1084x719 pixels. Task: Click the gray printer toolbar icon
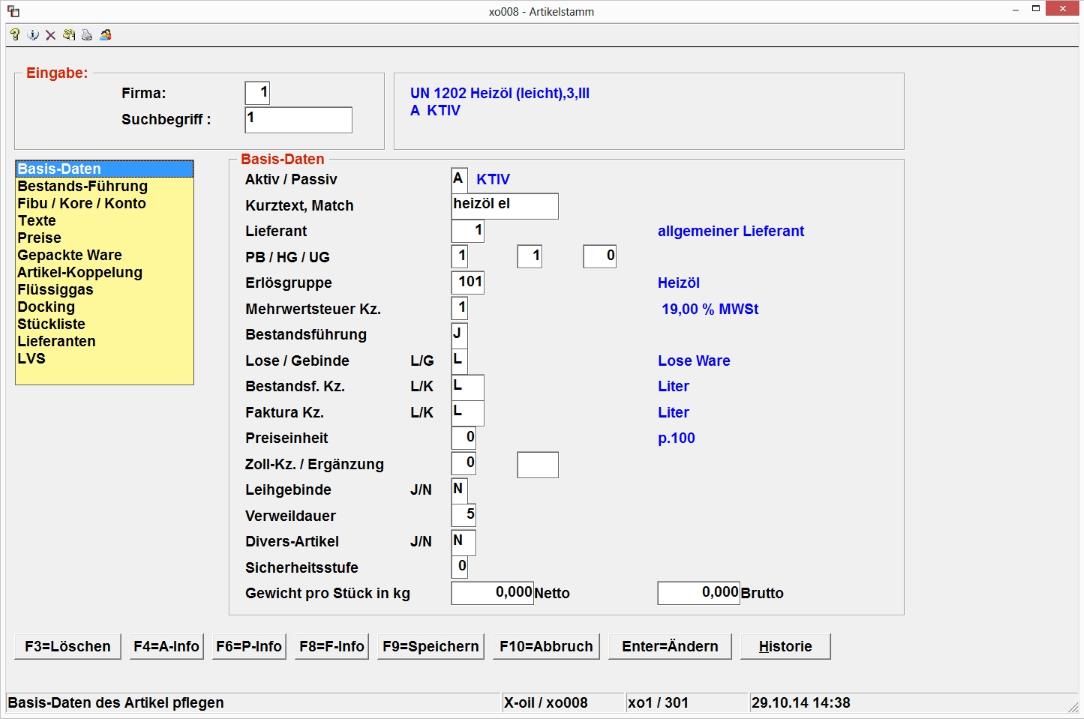coord(86,35)
